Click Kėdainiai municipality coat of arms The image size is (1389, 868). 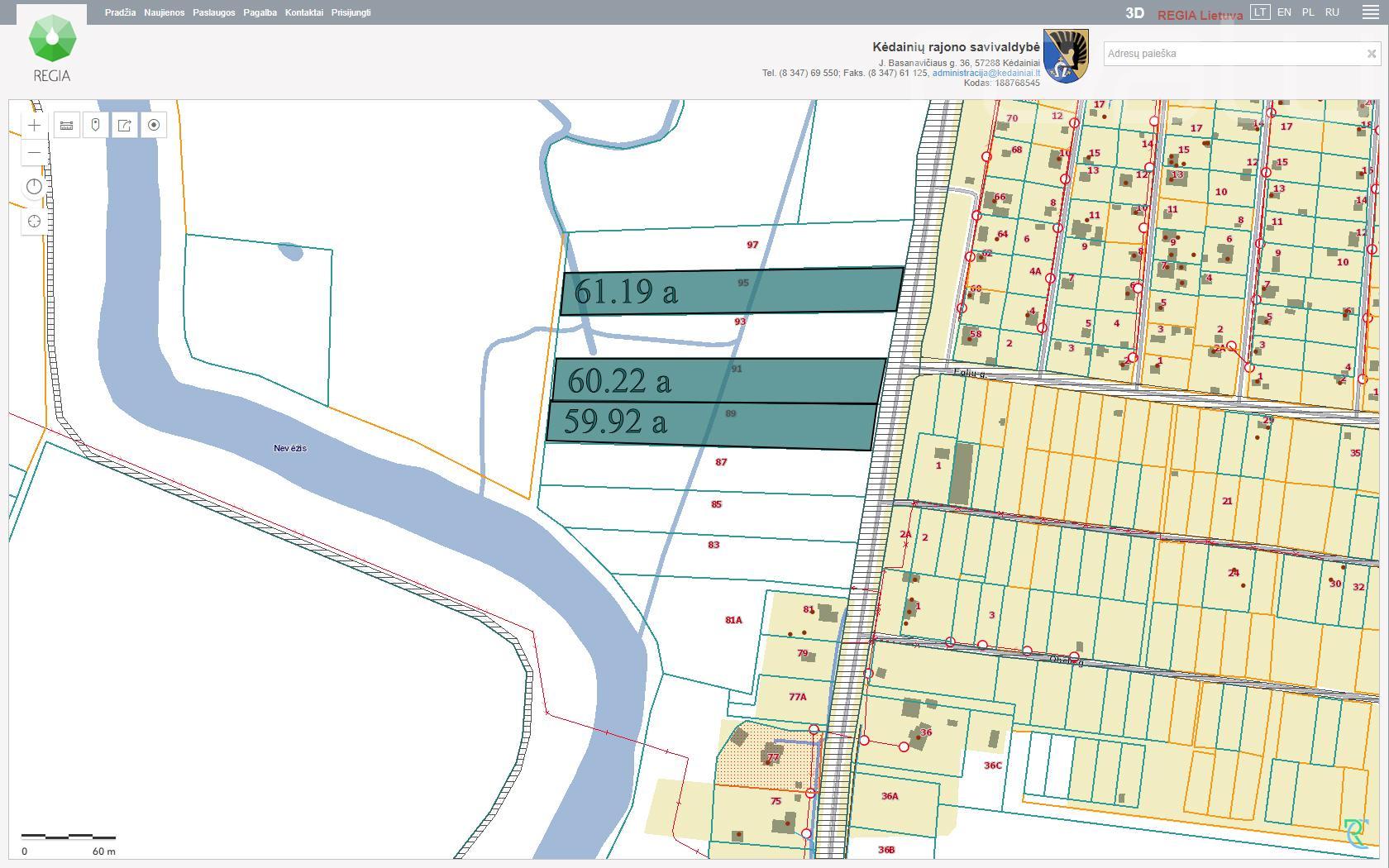tap(1066, 55)
